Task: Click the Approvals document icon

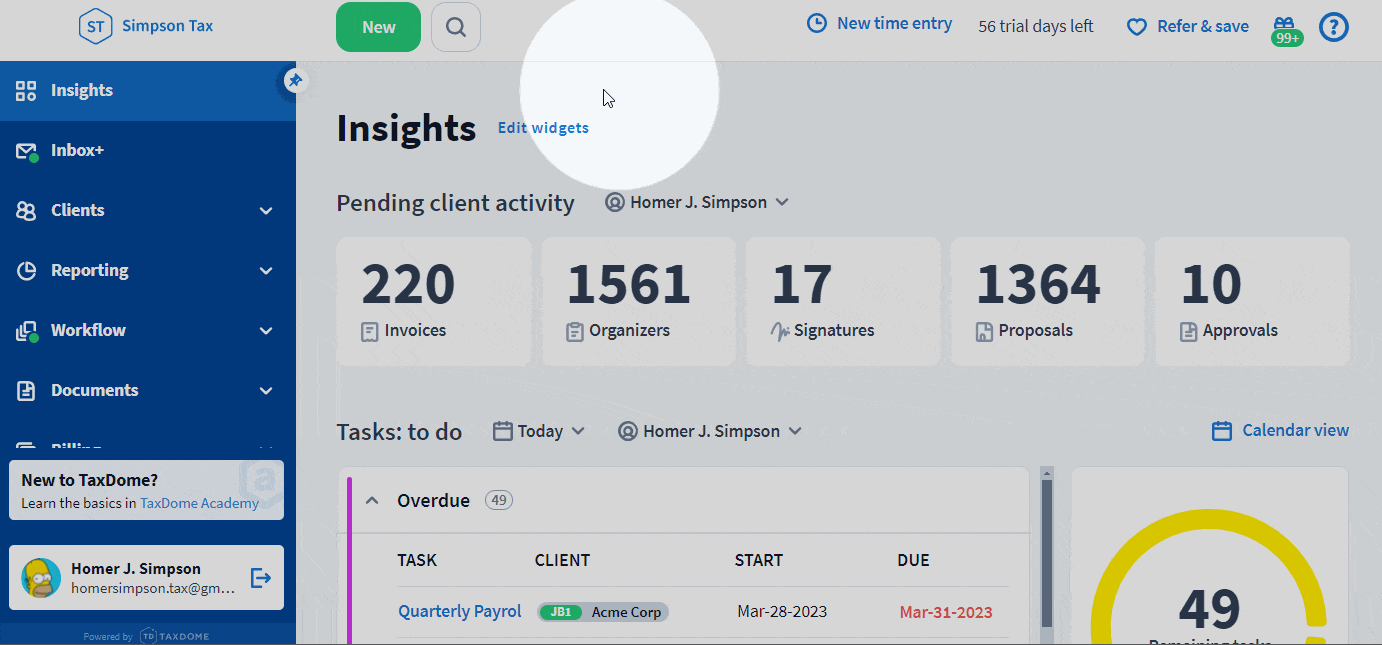Action: pos(1188,331)
